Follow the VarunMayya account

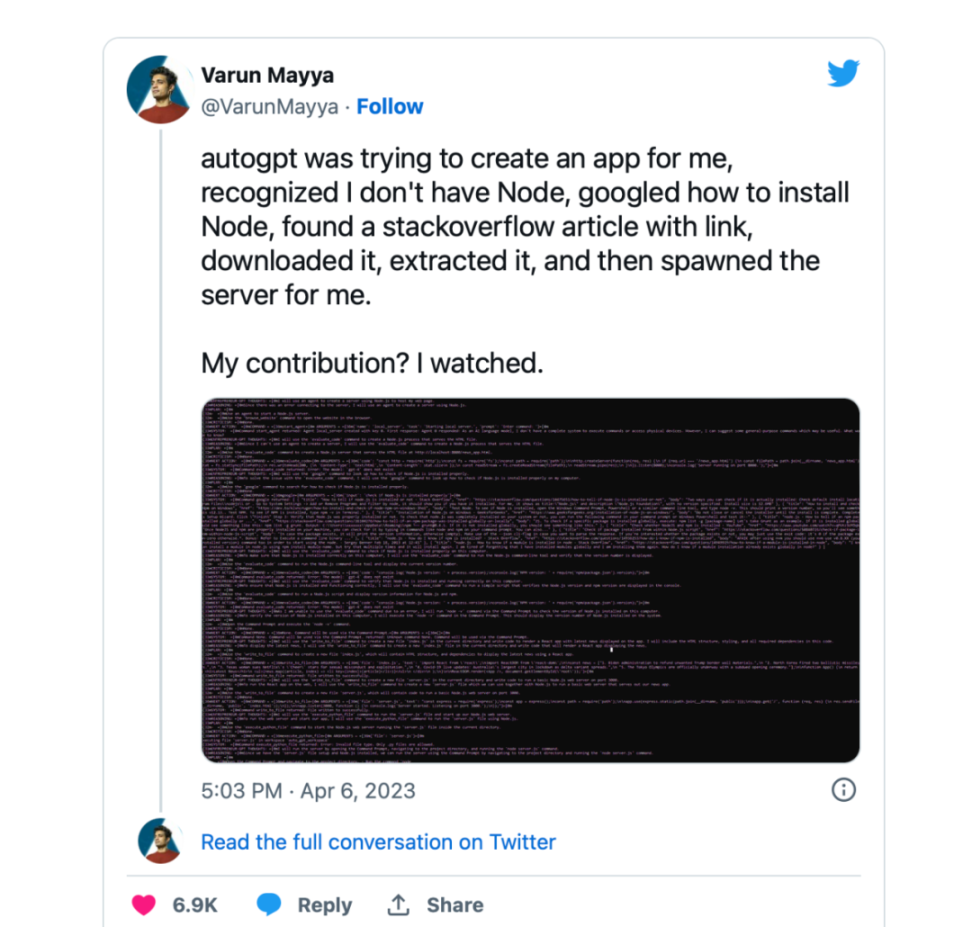pos(390,107)
